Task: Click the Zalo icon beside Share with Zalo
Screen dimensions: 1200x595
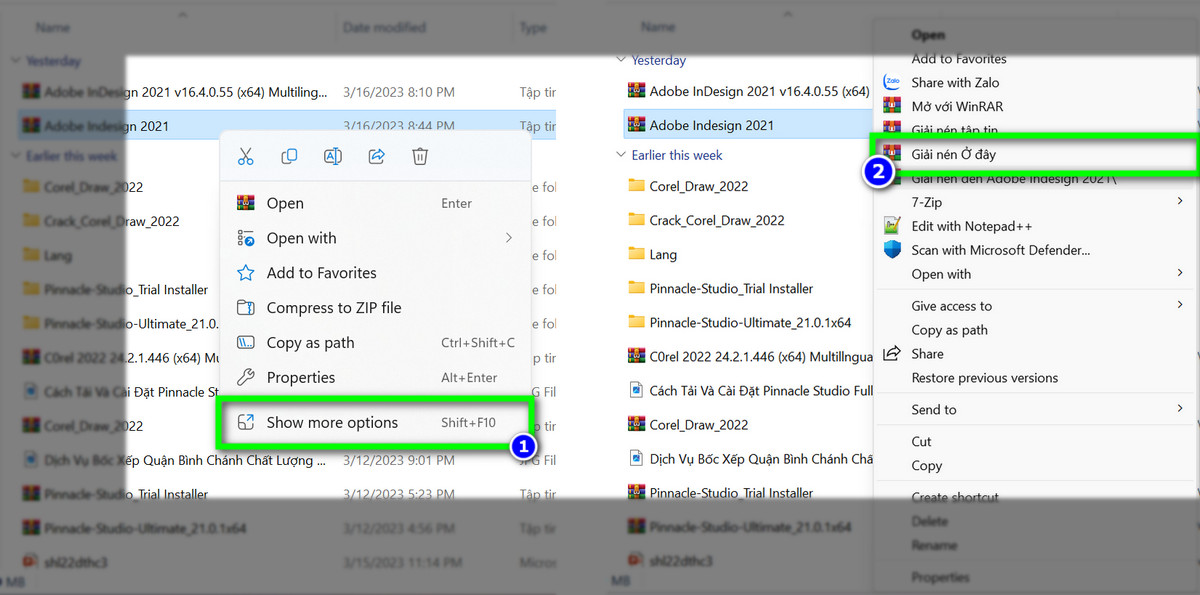Action: (x=893, y=83)
